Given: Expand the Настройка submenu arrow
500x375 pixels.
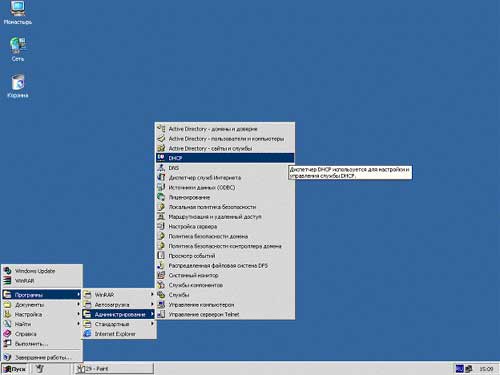Looking at the screenshot, I should pyautogui.click(x=78, y=314).
